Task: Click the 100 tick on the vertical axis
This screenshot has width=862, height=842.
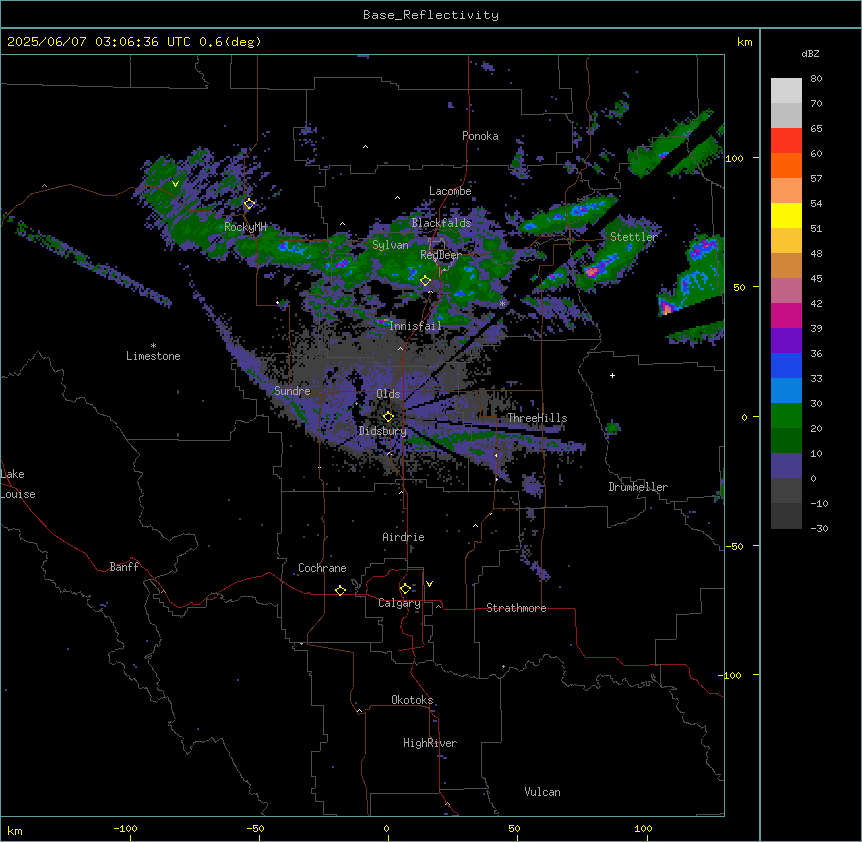Action: [734, 158]
